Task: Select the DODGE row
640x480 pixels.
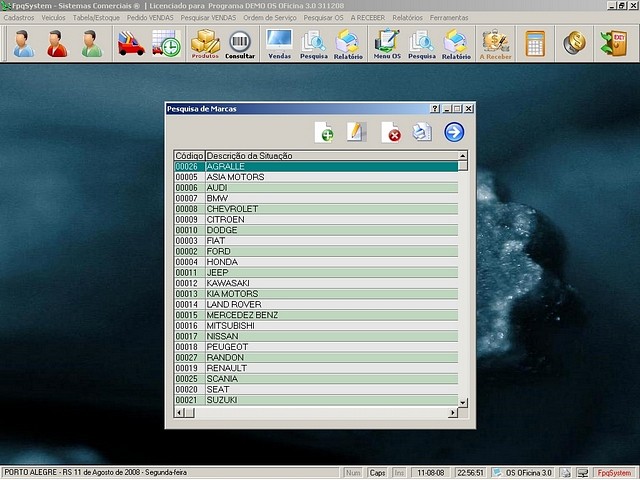Action: 316,230
